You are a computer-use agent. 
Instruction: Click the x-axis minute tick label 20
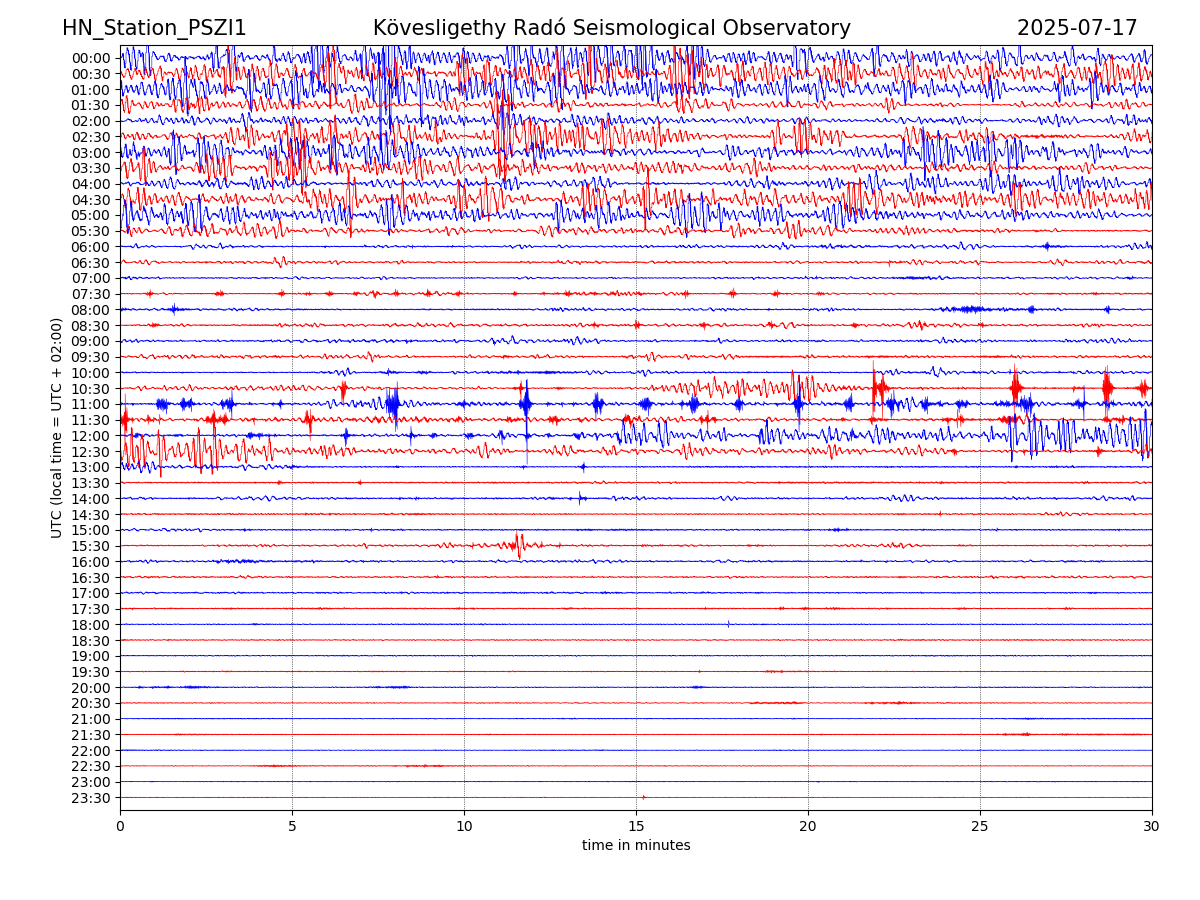pos(808,827)
